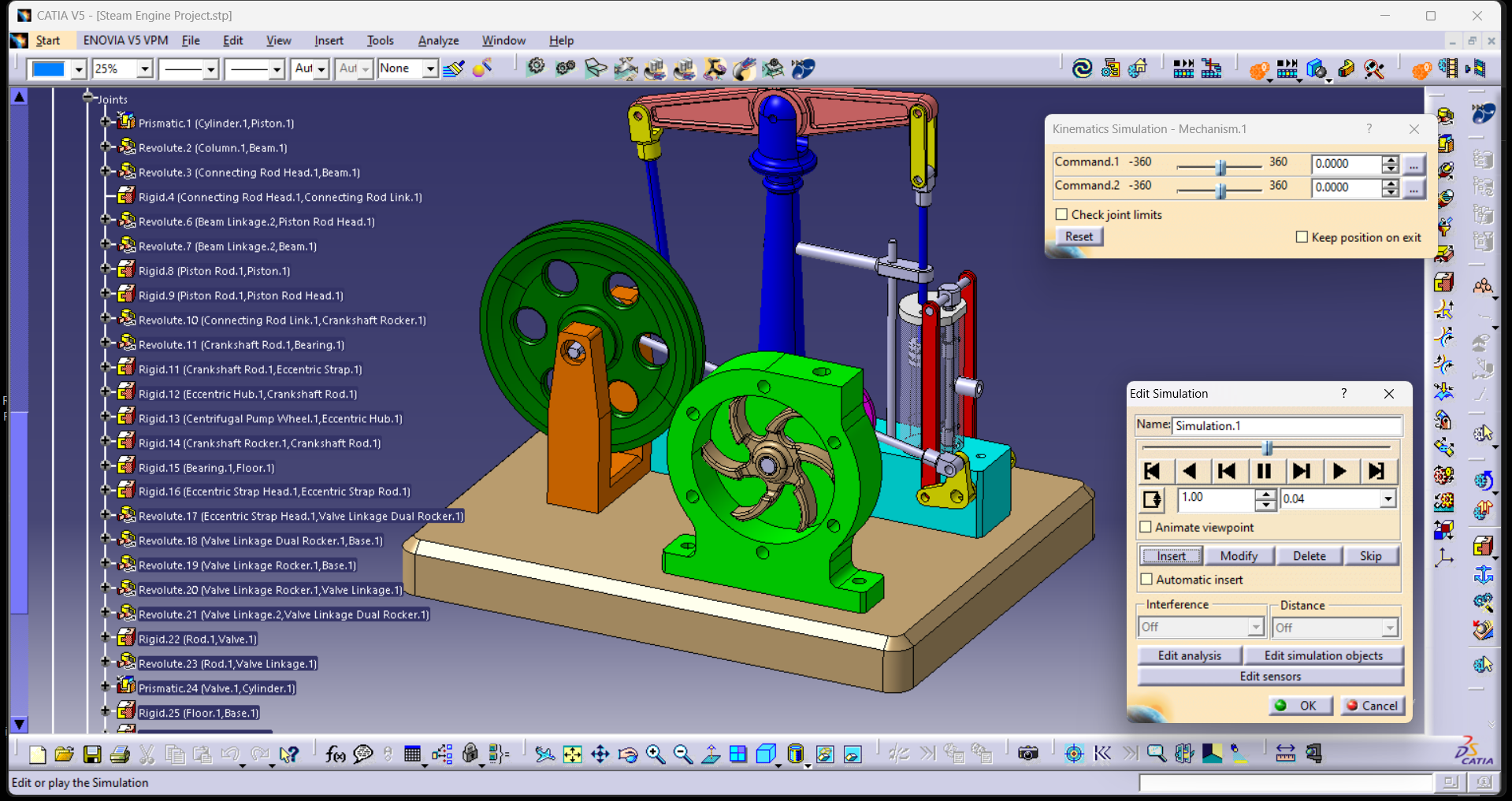The height and width of the screenshot is (801, 1512).
Task: Toggle the Animate viewpoint checkbox
Action: point(1146,527)
